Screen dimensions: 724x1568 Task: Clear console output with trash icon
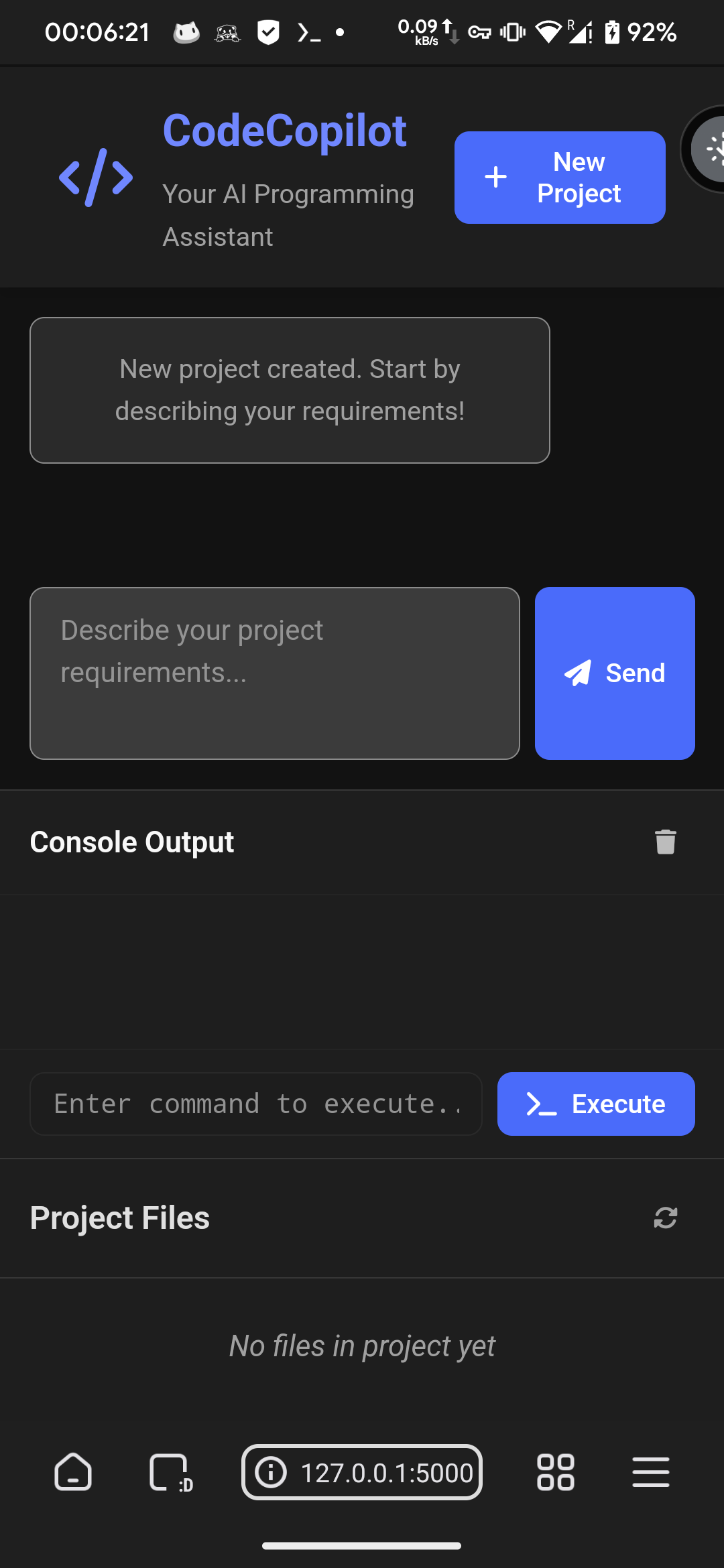pos(665,842)
